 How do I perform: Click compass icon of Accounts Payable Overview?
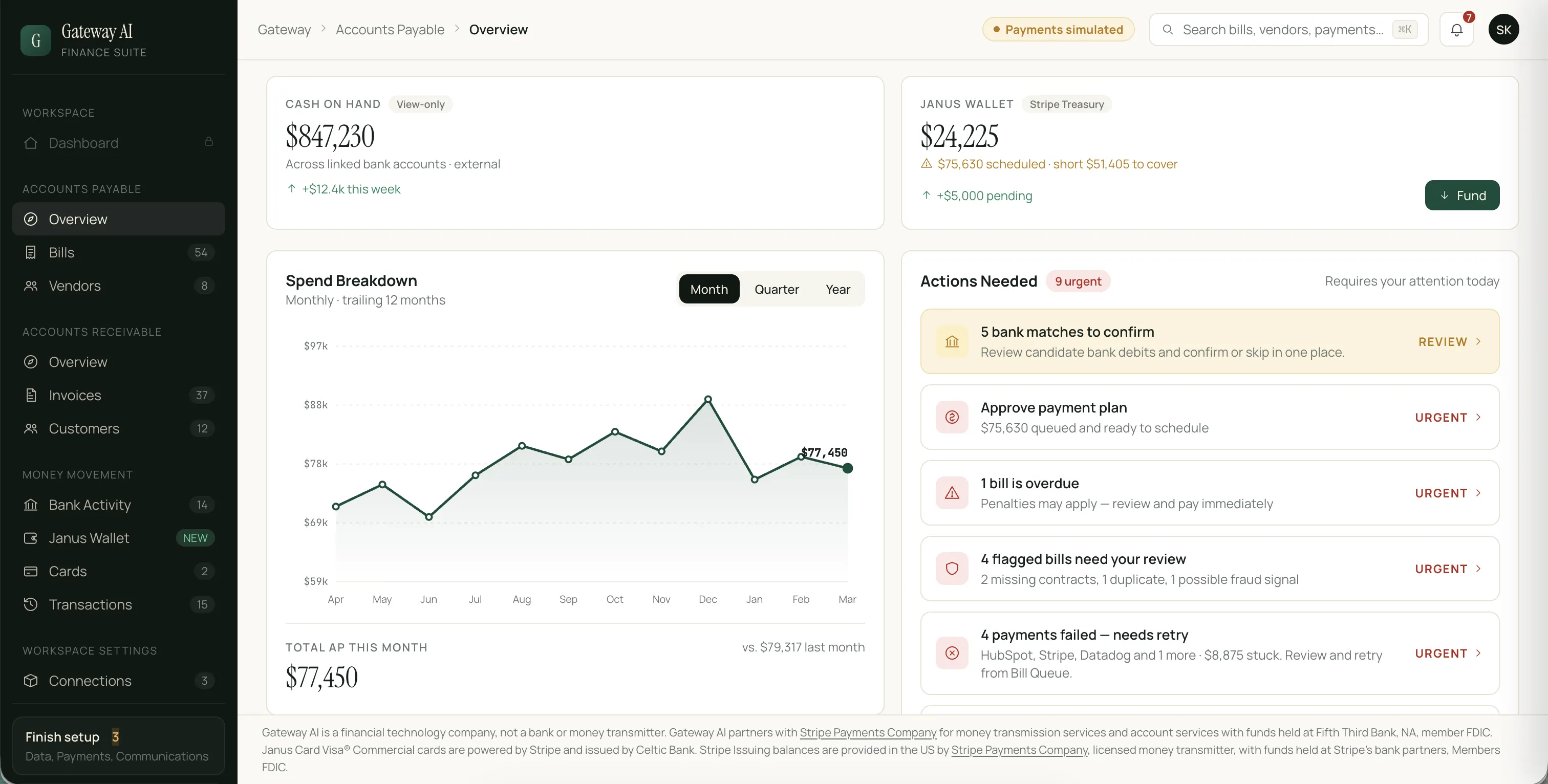31,219
